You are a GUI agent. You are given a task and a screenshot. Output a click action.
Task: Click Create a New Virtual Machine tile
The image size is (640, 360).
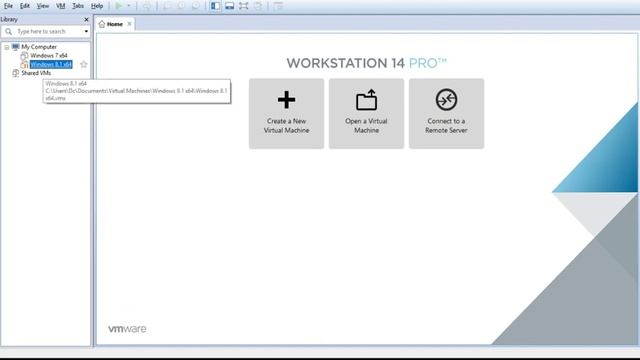pos(287,113)
